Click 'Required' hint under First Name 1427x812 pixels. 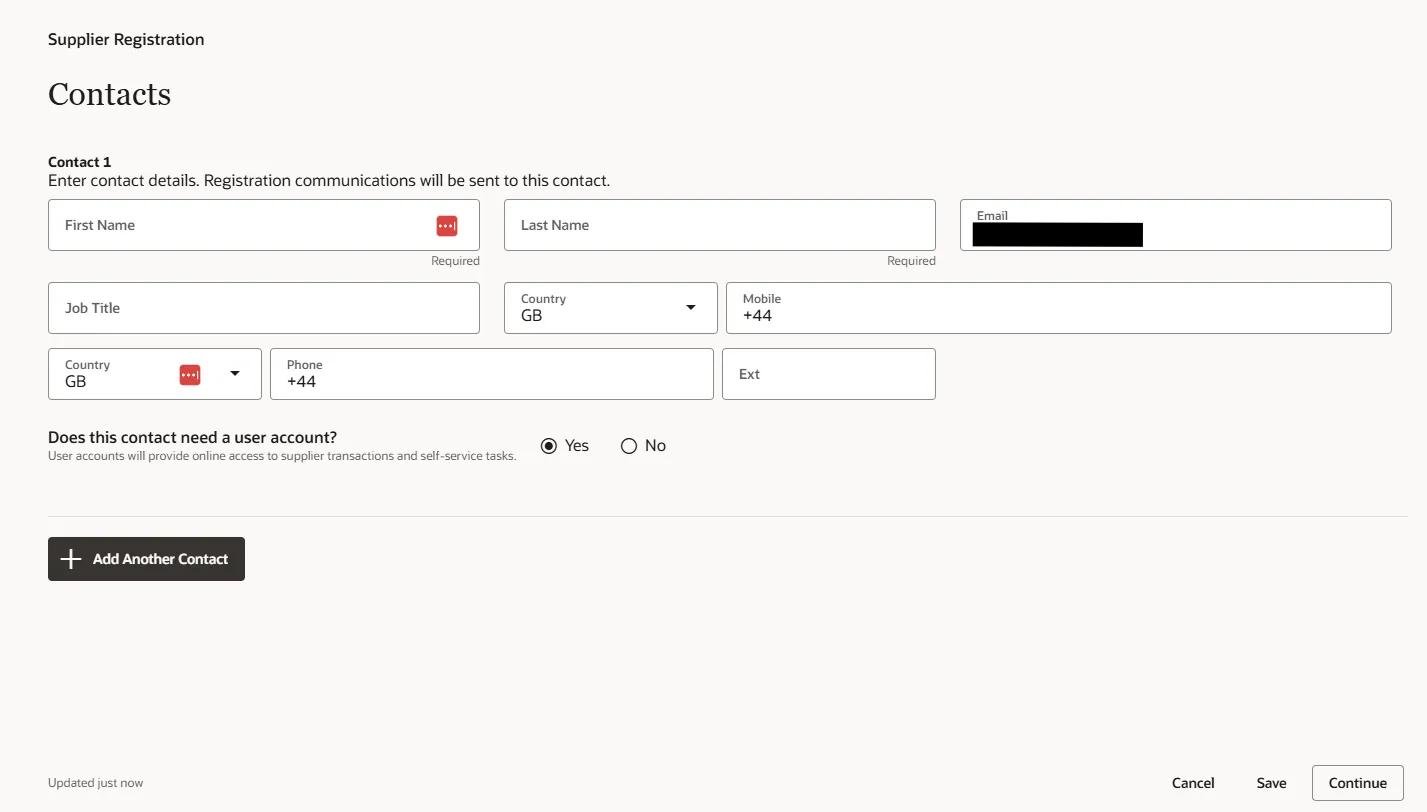click(455, 261)
